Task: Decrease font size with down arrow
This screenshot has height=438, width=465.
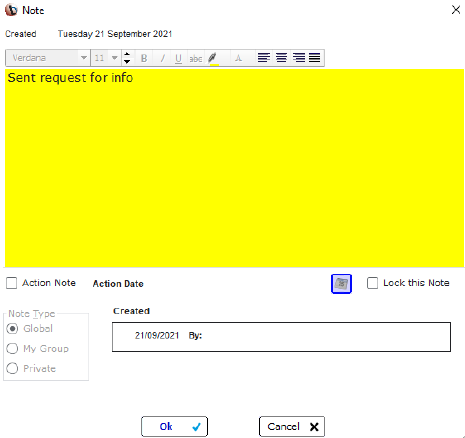Action: tap(127, 62)
